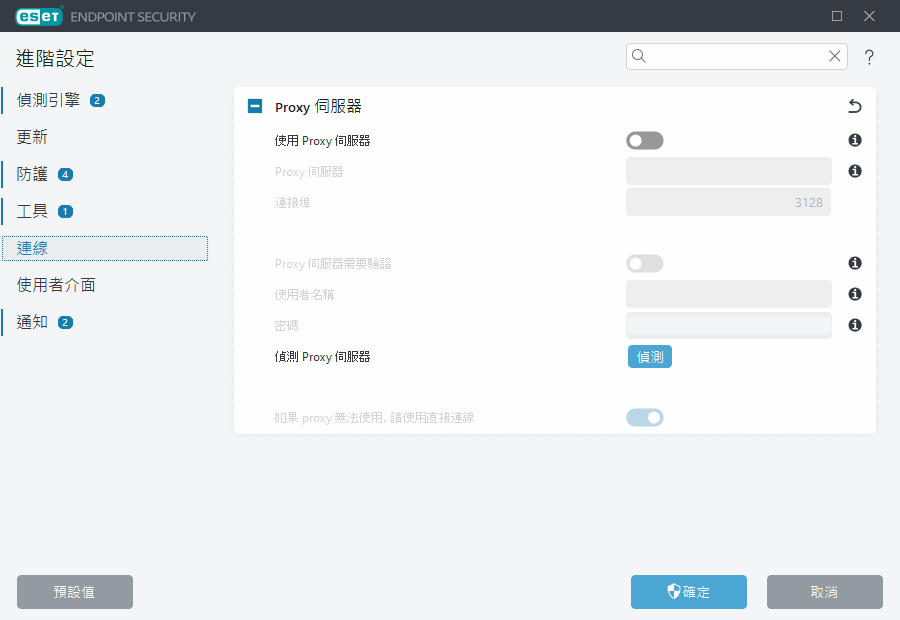Disable the direct connection fallback toggle
Viewport: 900px width, 620px height.
[645, 417]
